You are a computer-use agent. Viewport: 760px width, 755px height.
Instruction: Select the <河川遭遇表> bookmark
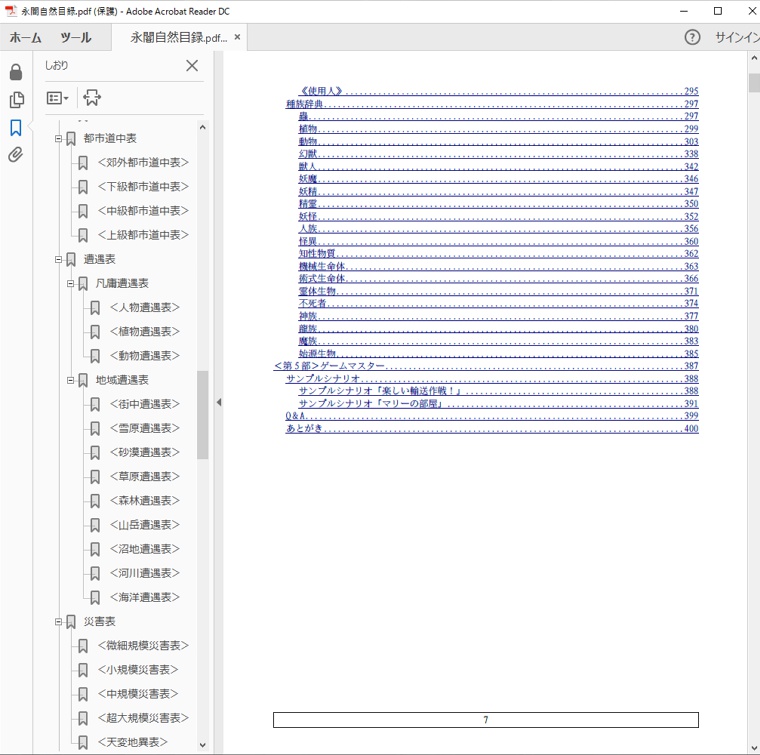(144, 573)
